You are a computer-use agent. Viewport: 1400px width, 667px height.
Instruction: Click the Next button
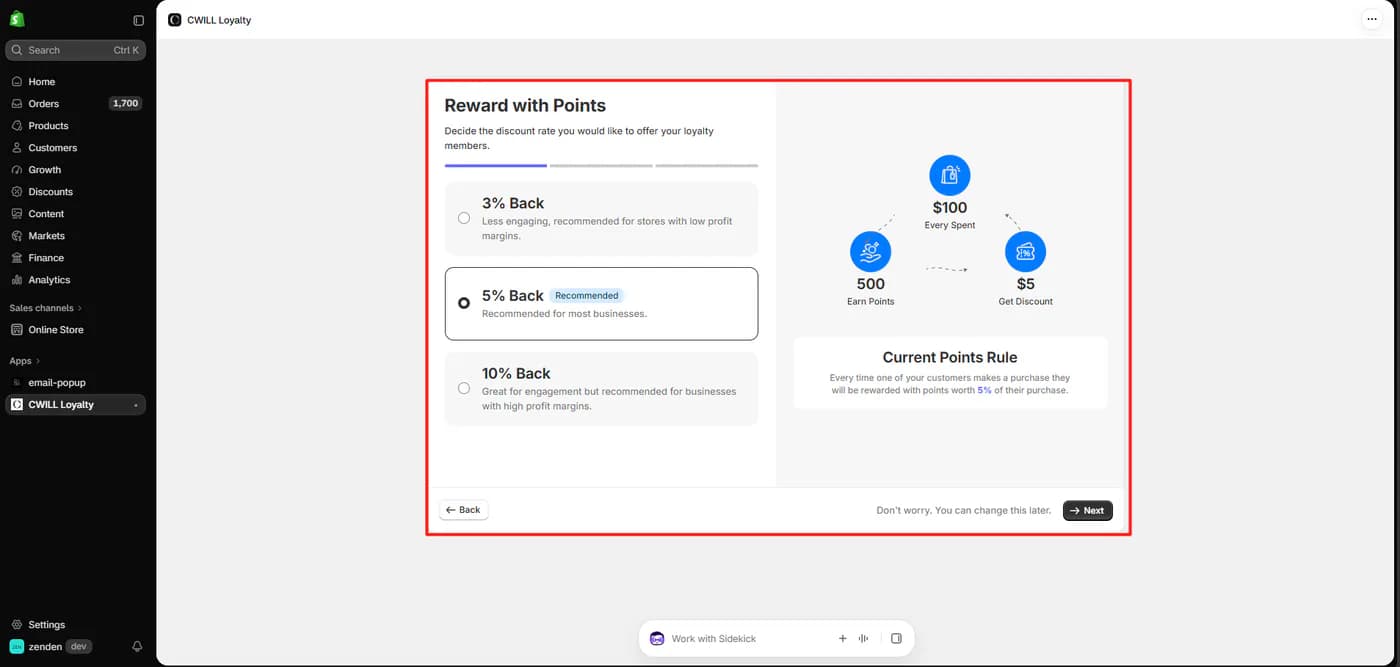tap(1087, 510)
